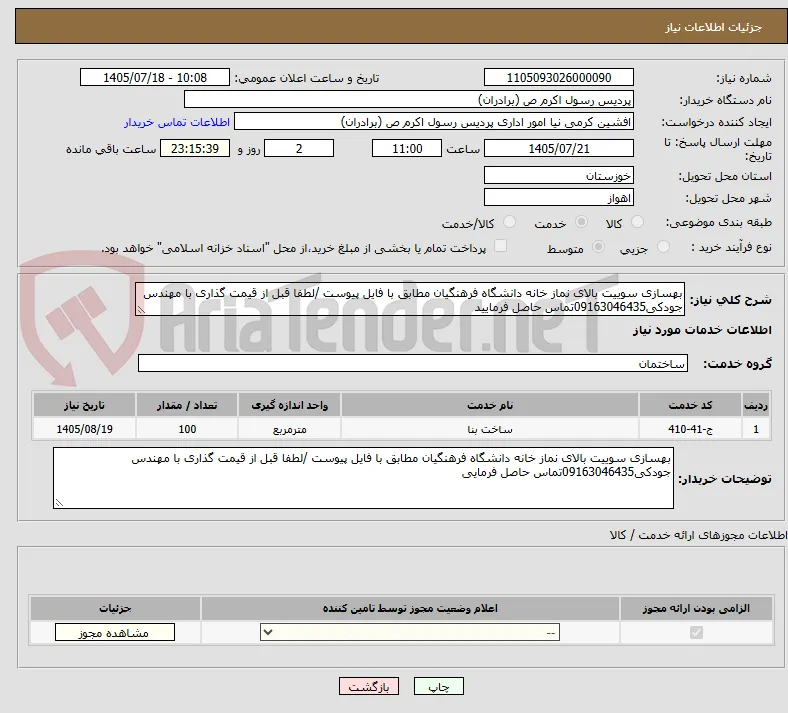
Task: Click the need date cell 1405/08/19
Action: coord(84,429)
